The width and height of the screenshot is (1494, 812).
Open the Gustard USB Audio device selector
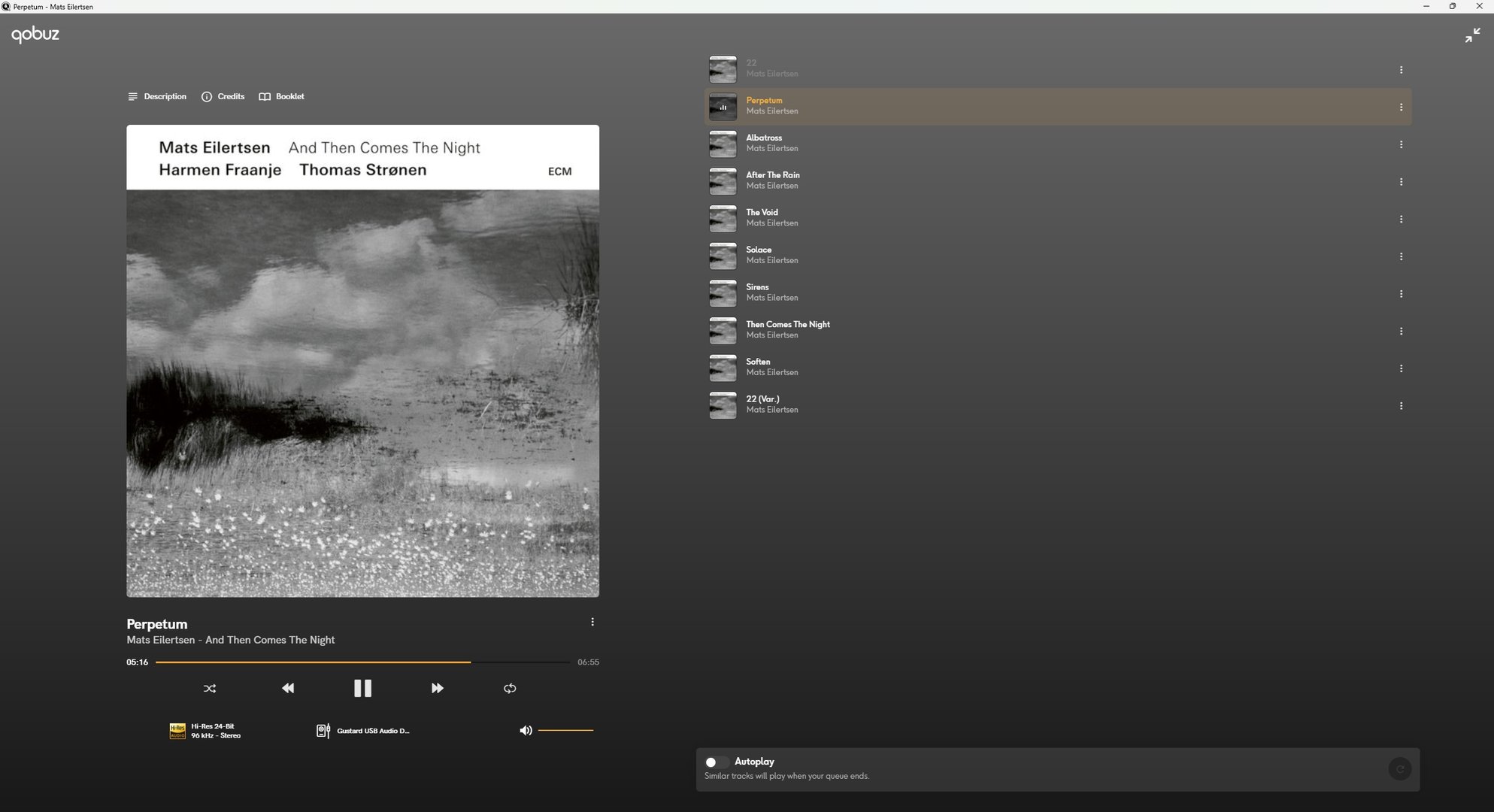click(x=364, y=731)
